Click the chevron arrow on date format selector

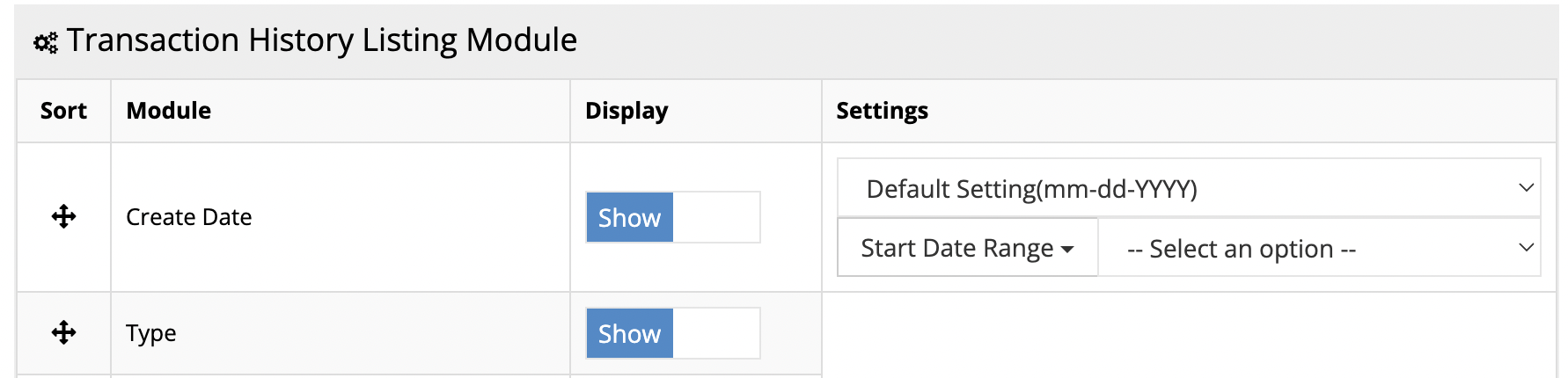coord(1526,188)
